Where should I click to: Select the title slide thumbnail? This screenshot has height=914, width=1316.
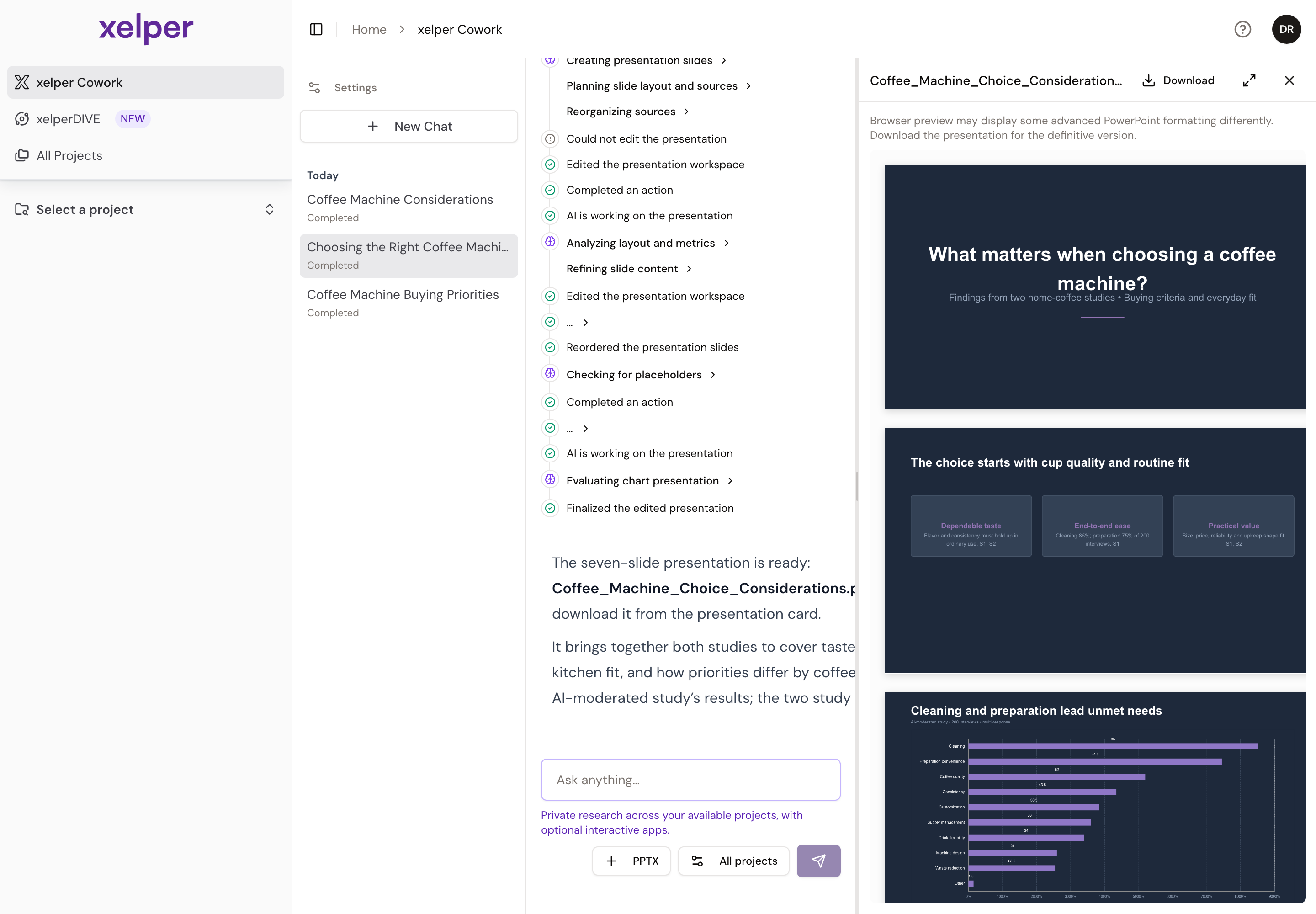pos(1094,287)
